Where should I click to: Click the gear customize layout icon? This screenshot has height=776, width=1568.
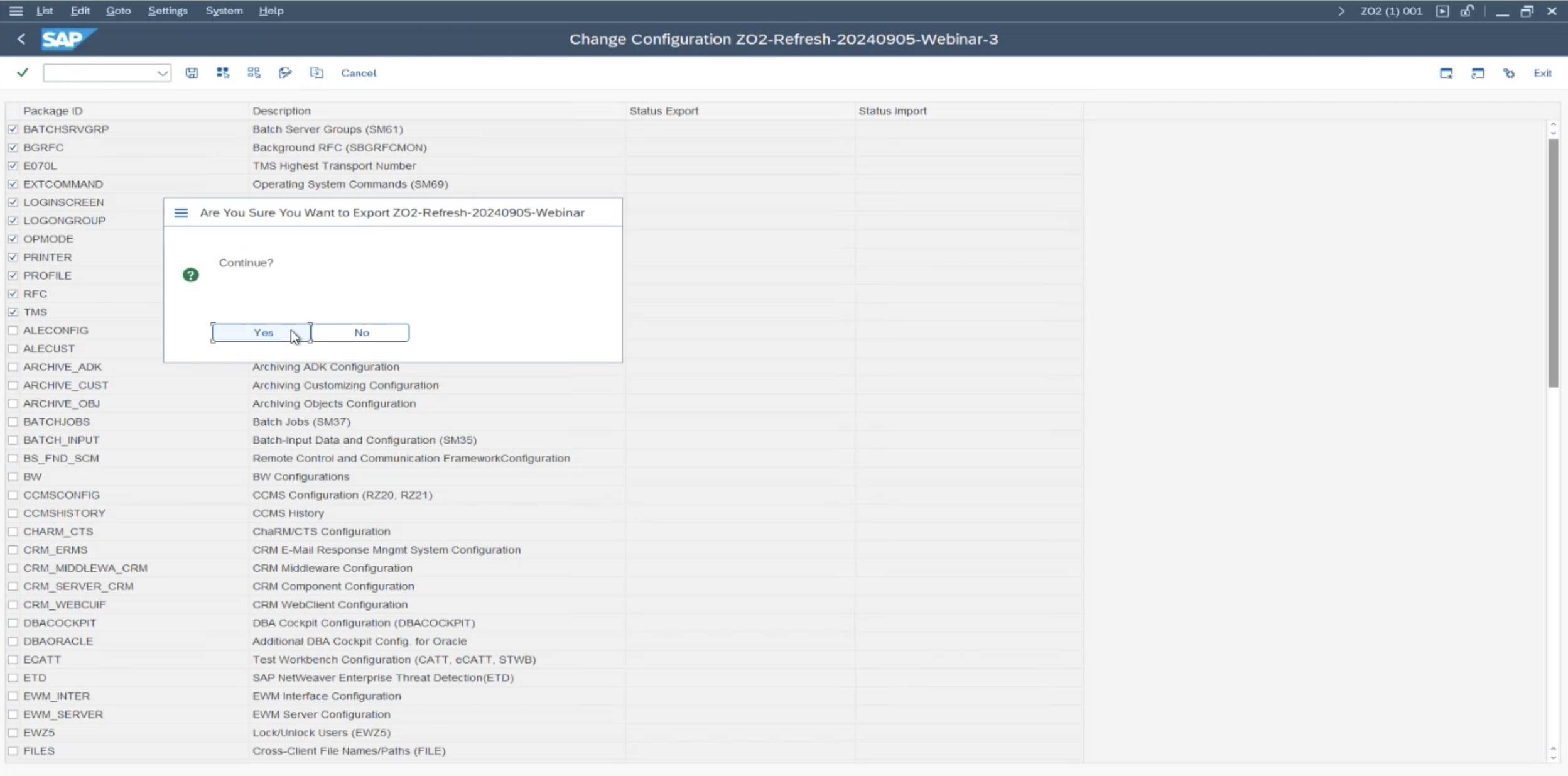point(1508,73)
